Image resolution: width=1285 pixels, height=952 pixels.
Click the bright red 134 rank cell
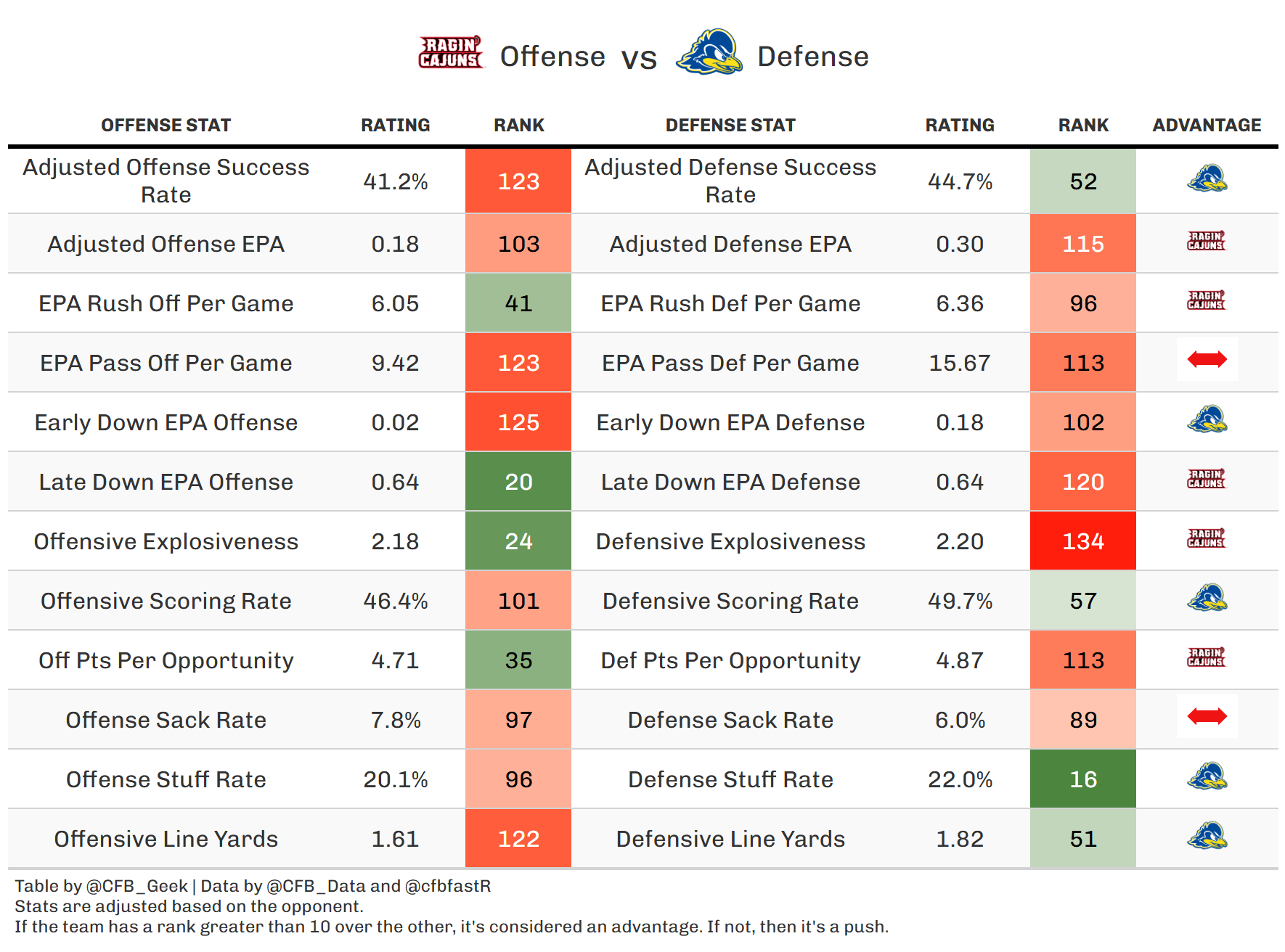click(x=1082, y=541)
